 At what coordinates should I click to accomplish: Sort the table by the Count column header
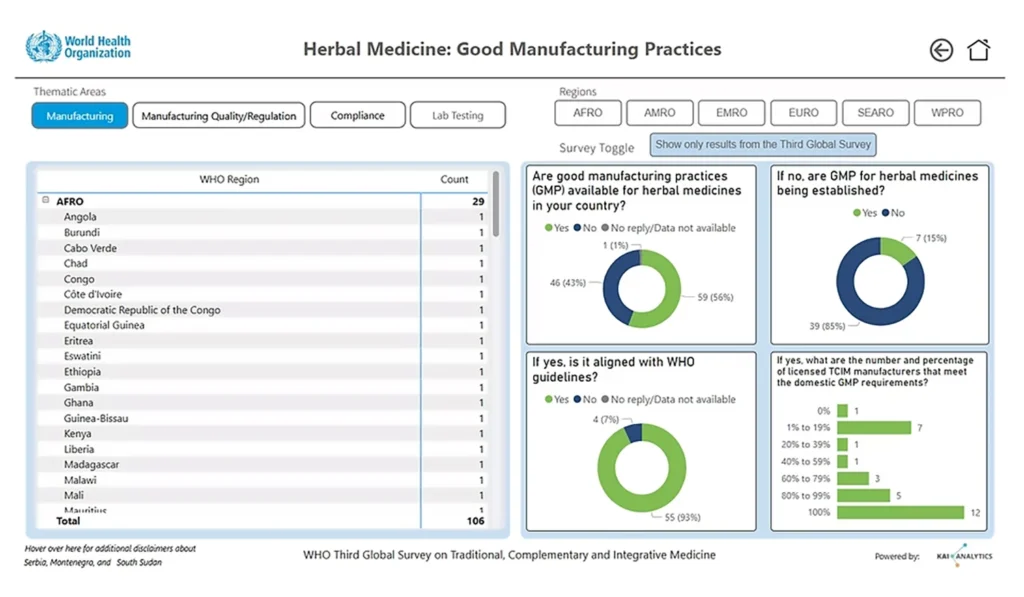point(455,179)
